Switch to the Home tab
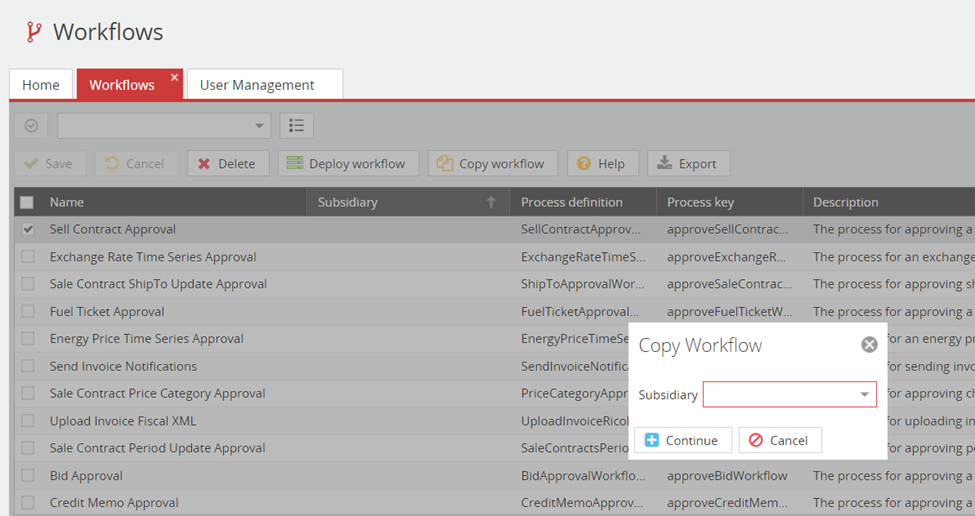Image resolution: width=975 pixels, height=516 pixels. pyautogui.click(x=41, y=85)
